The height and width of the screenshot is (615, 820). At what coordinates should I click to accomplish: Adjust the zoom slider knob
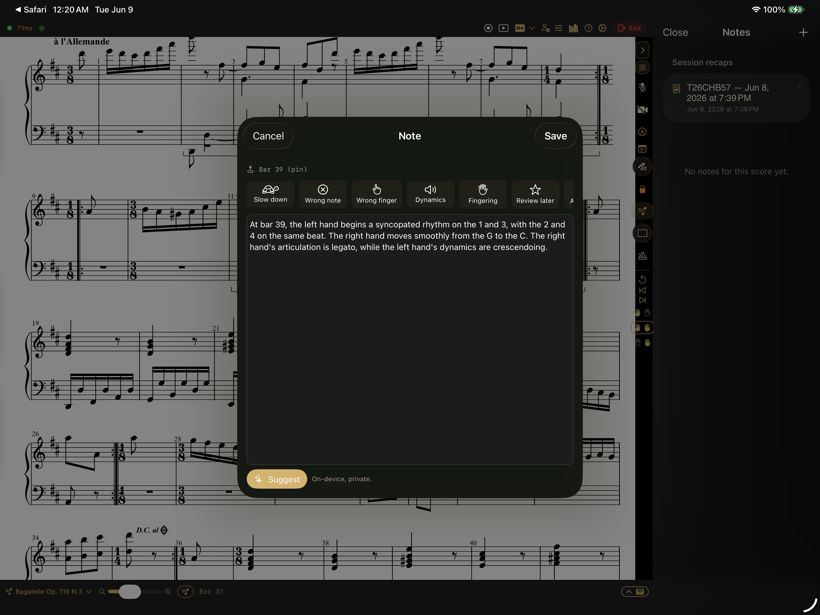click(x=130, y=591)
